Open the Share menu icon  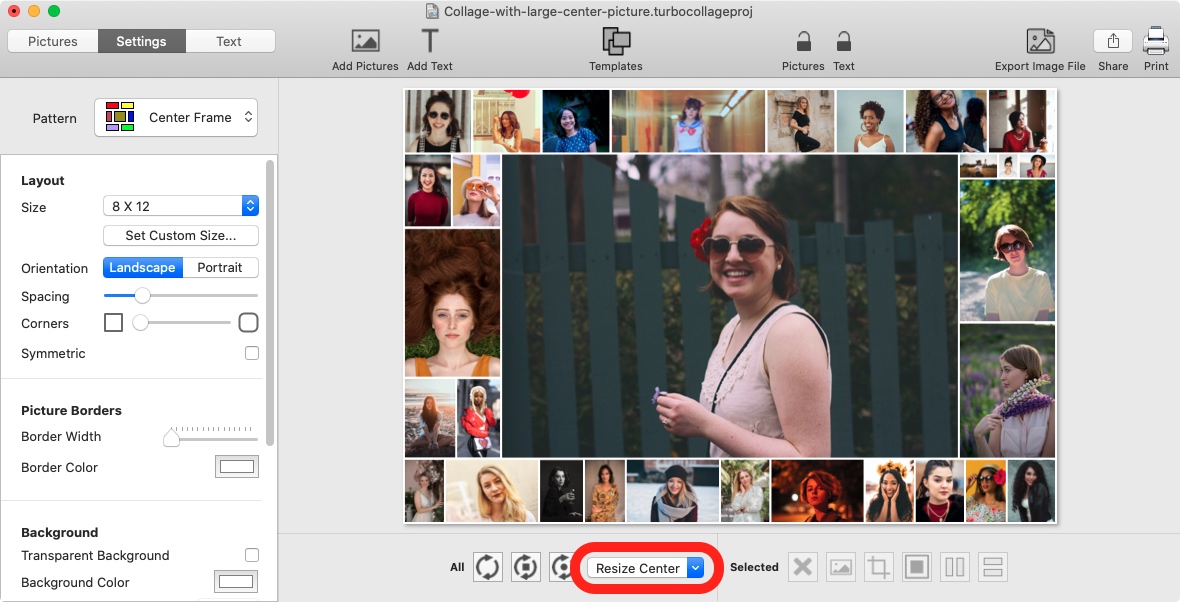point(1112,41)
